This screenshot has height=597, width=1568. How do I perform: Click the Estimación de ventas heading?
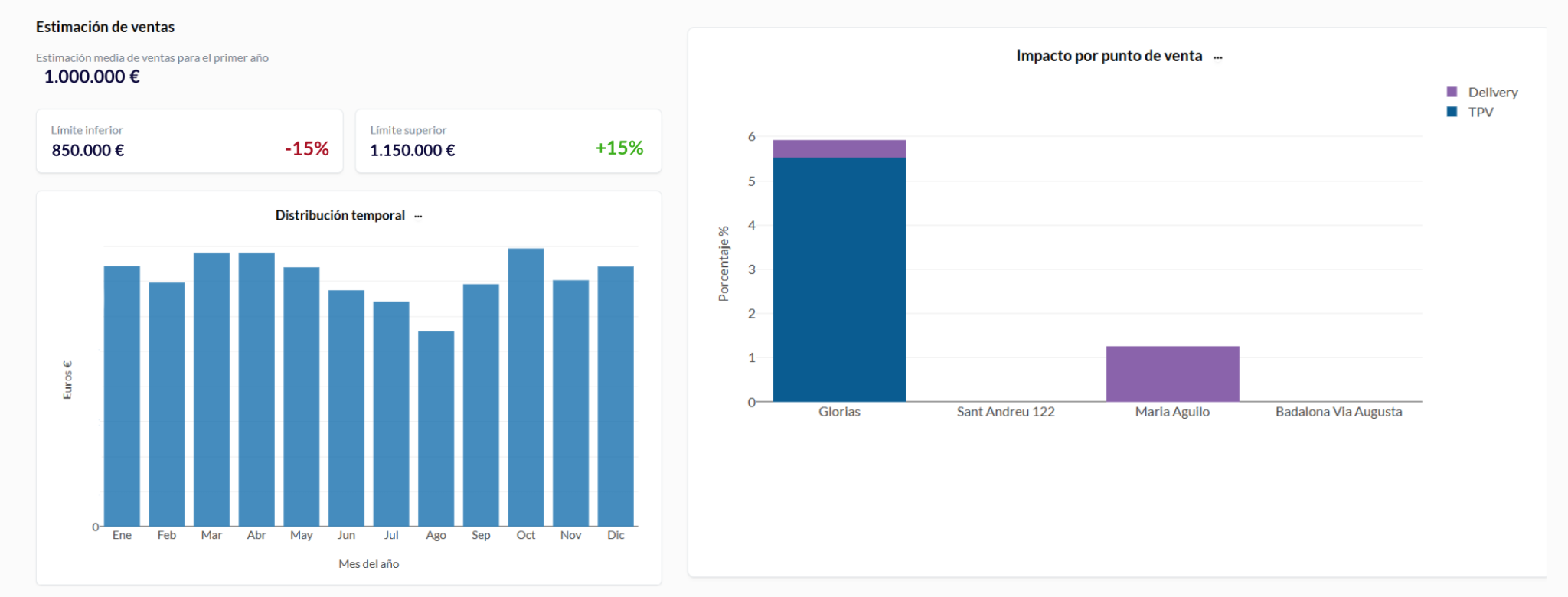coord(105,27)
